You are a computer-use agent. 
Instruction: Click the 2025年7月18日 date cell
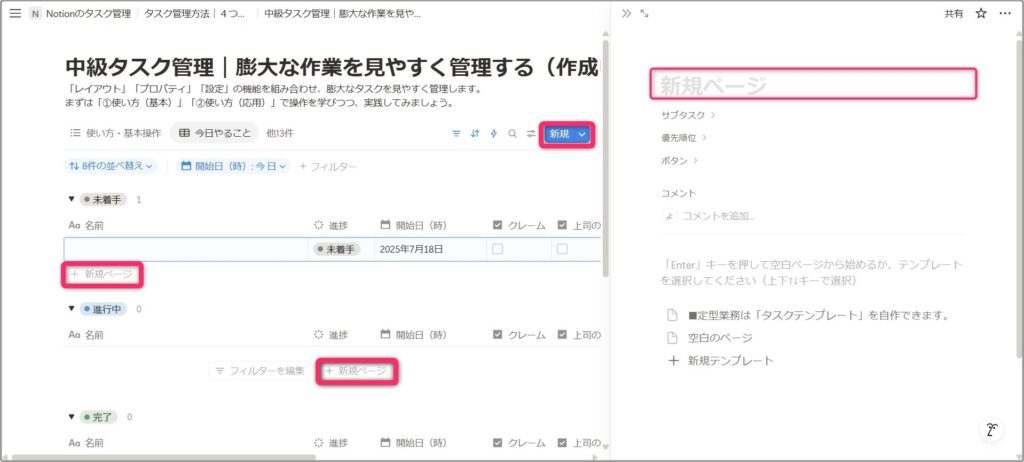tap(430, 249)
